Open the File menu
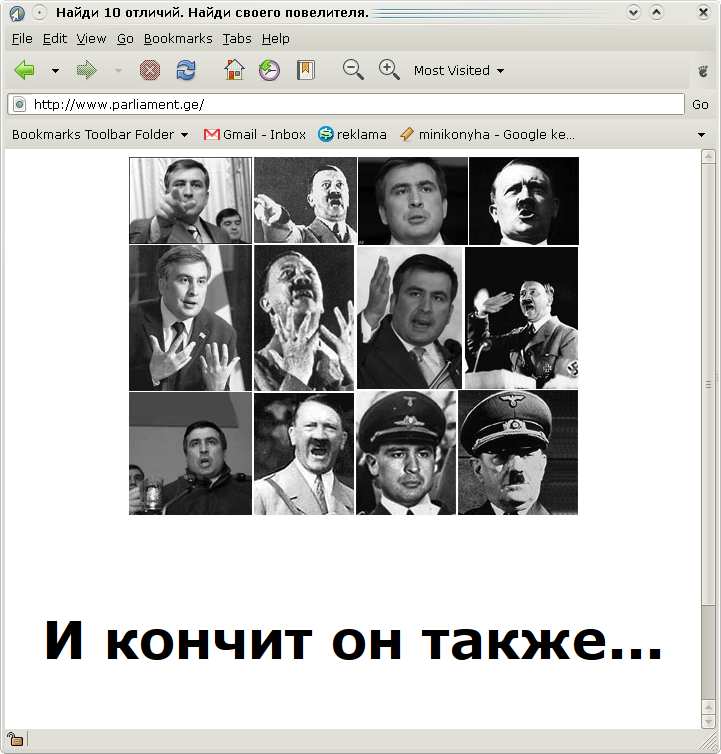Viewport: 721px width, 754px height. pyautogui.click(x=22, y=38)
